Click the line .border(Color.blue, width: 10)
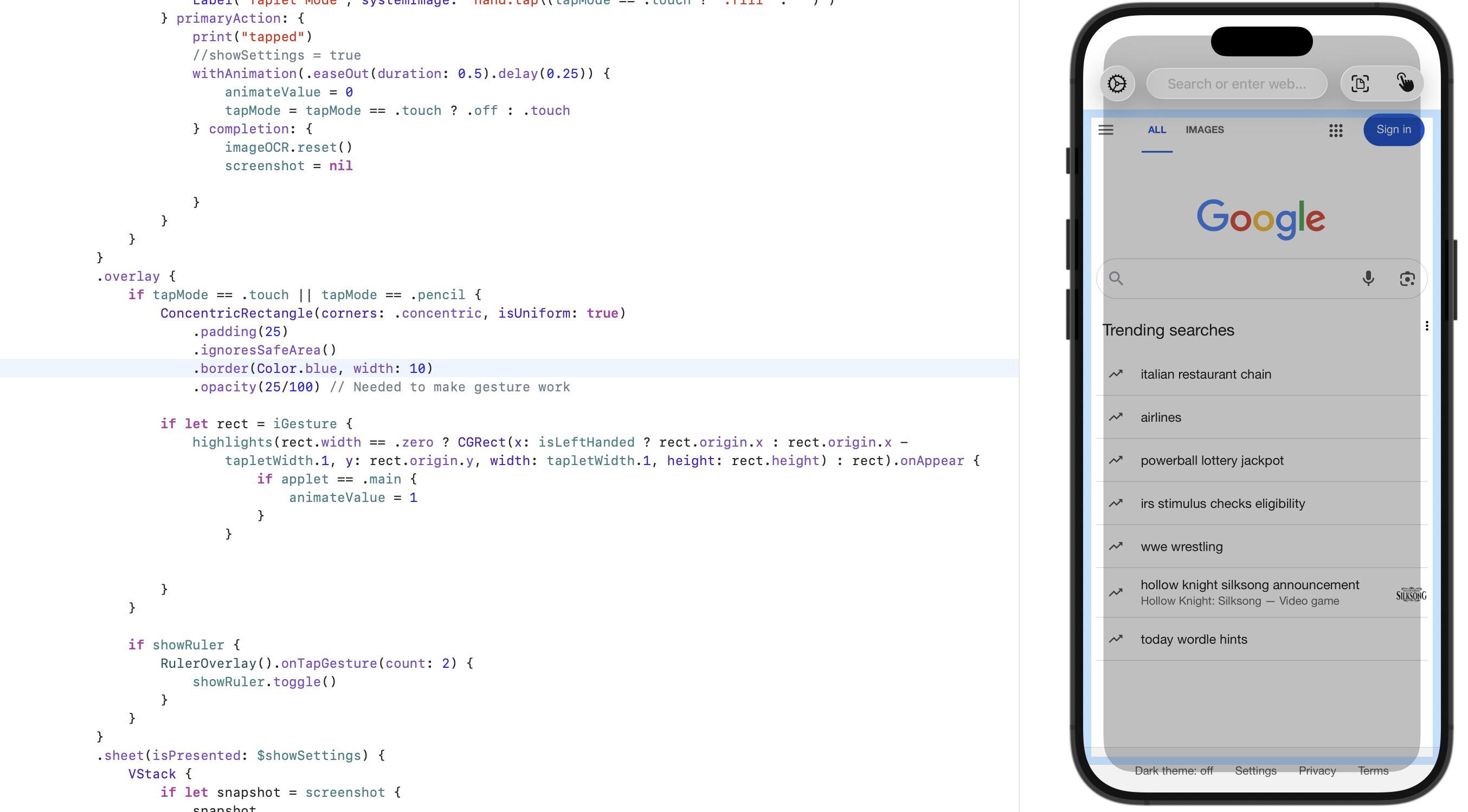This screenshot has width=1468, height=812. 313,369
